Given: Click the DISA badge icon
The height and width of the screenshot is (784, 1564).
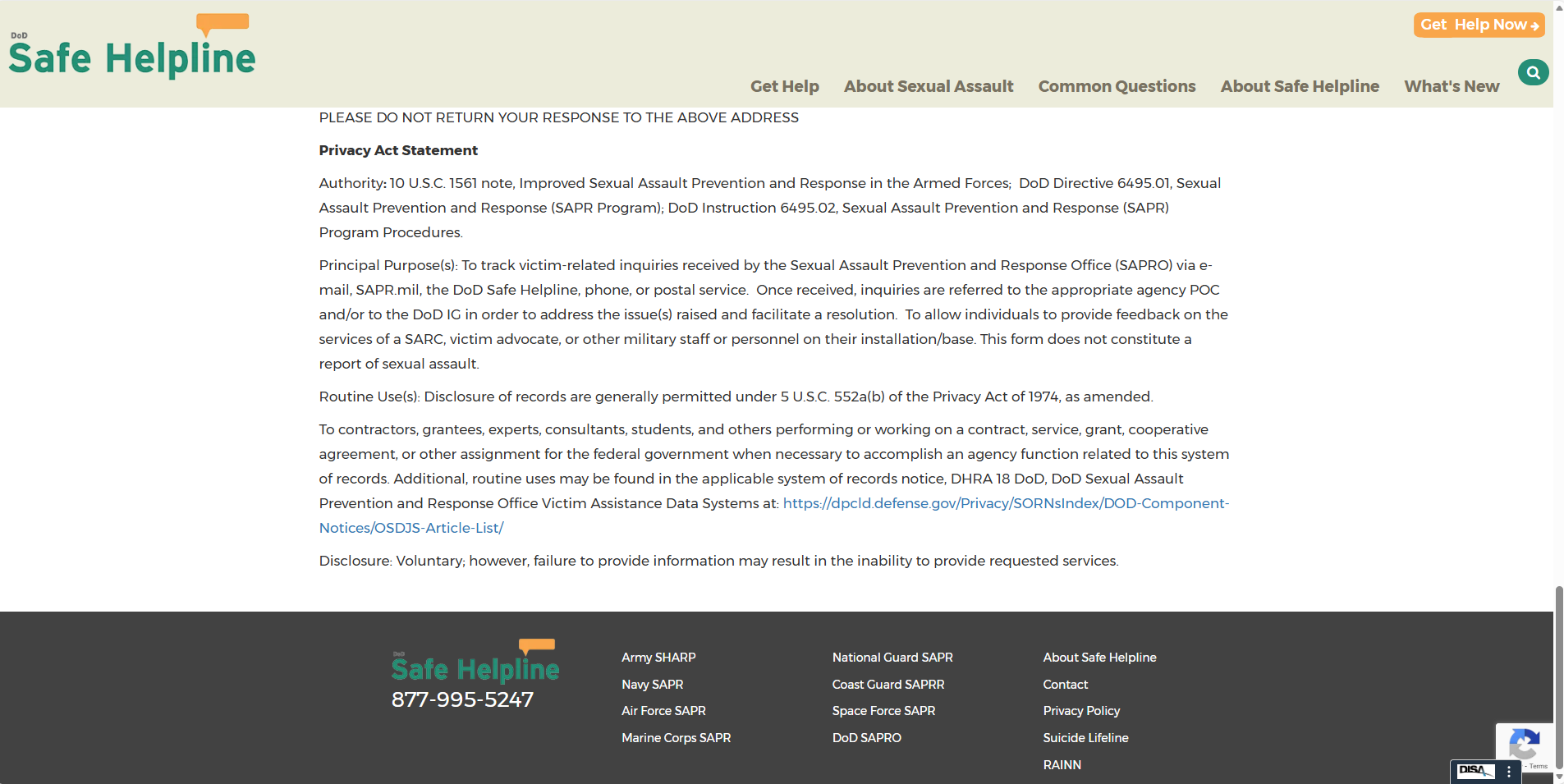Looking at the screenshot, I should (x=1475, y=771).
